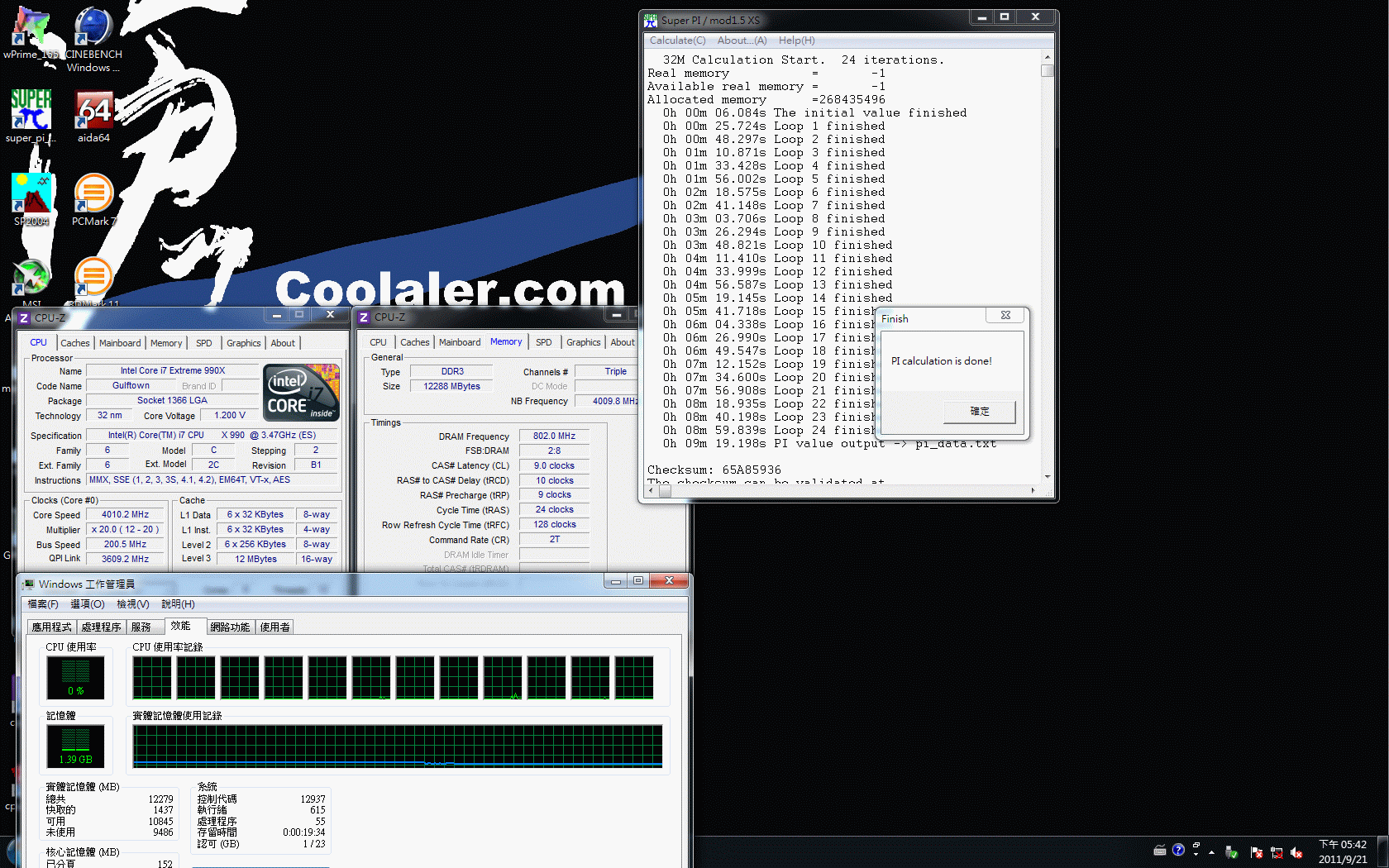The height and width of the screenshot is (868, 1389).
Task: Click the Intel Core i7 logo badge
Action: [x=302, y=393]
